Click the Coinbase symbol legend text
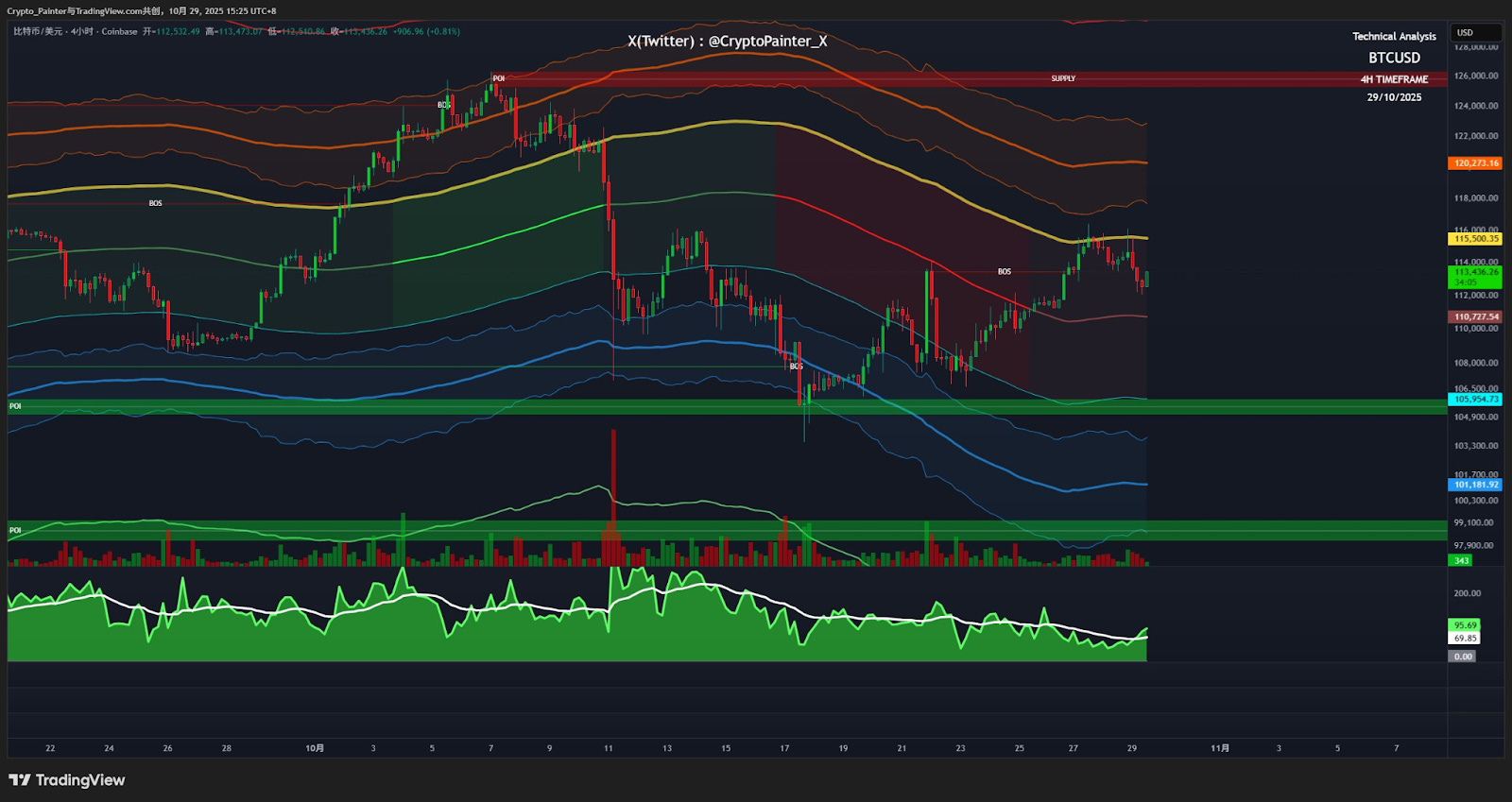 (119, 31)
